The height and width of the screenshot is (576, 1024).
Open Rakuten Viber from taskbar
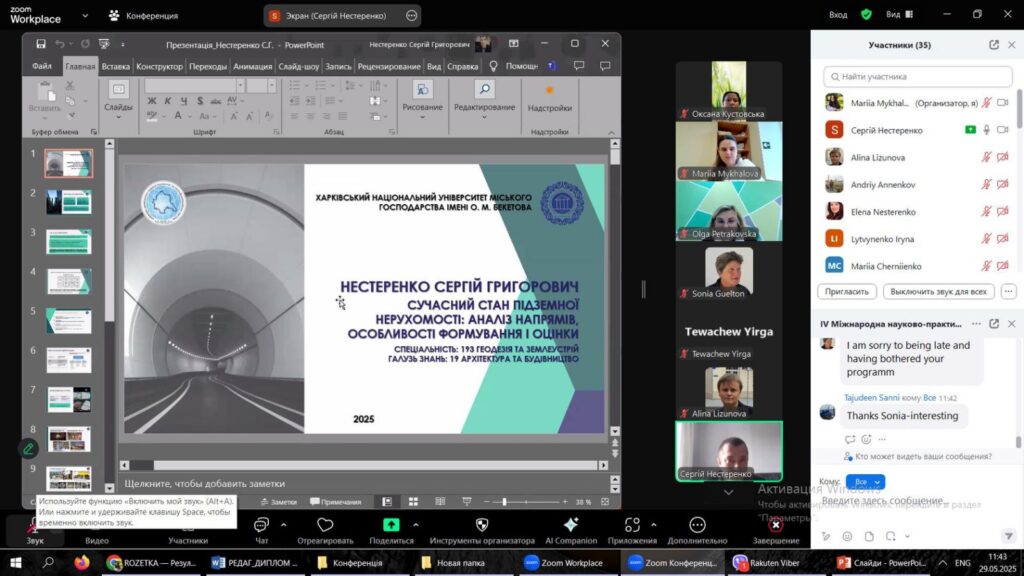click(766, 562)
